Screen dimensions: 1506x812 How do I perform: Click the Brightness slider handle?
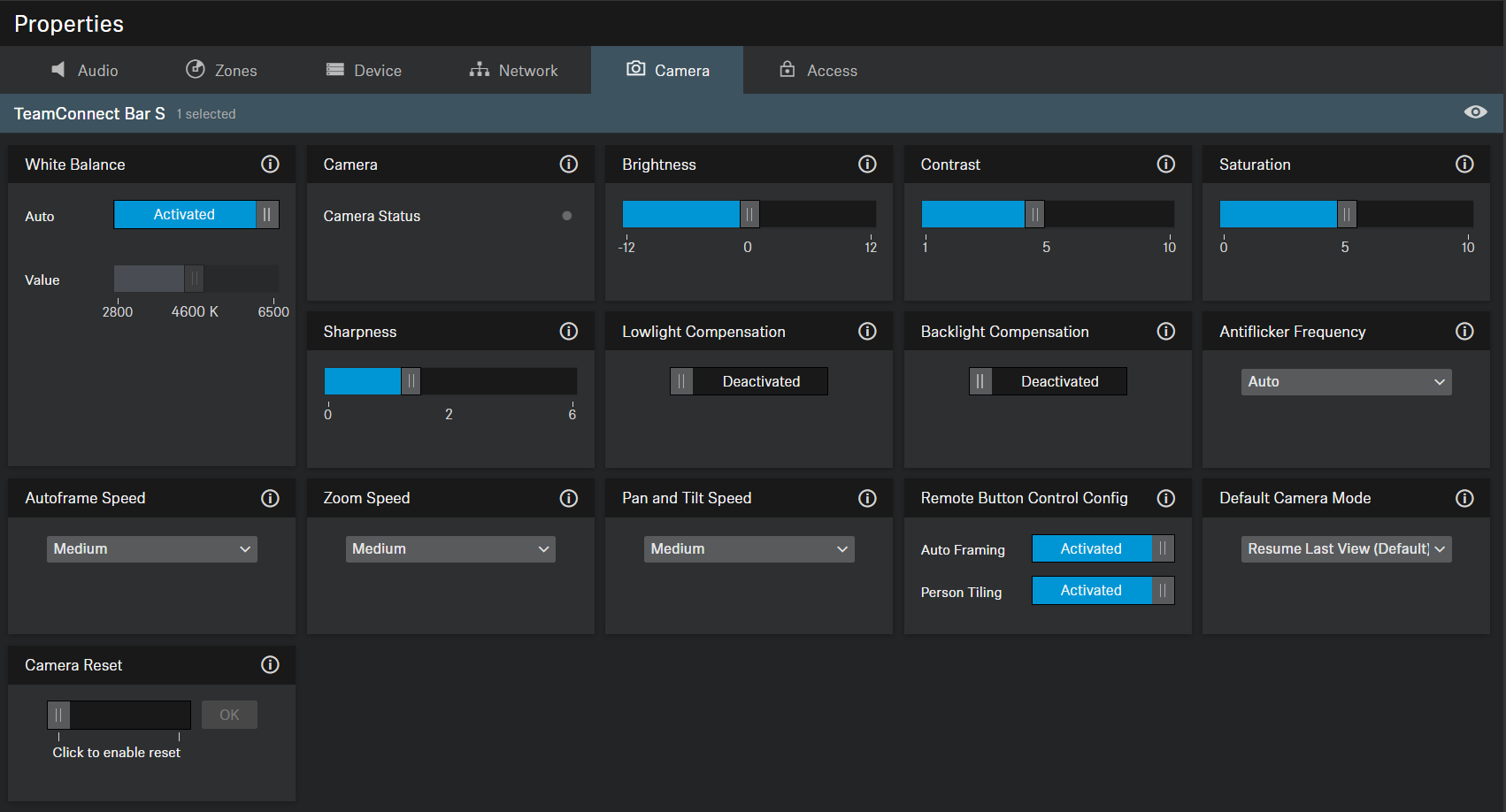tap(749, 215)
